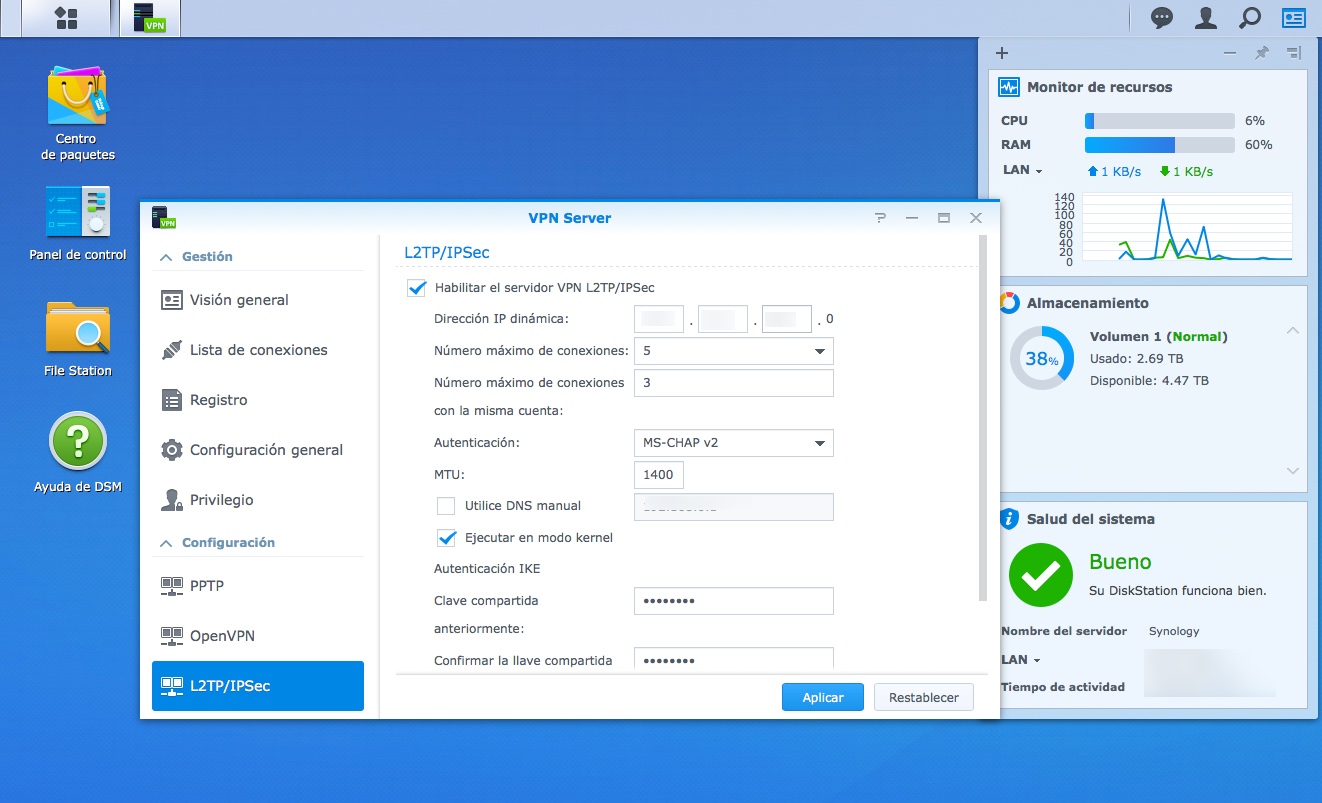This screenshot has width=1322, height=803.
Task: Open Centro de paquetes desktop icon
Action: 77,114
